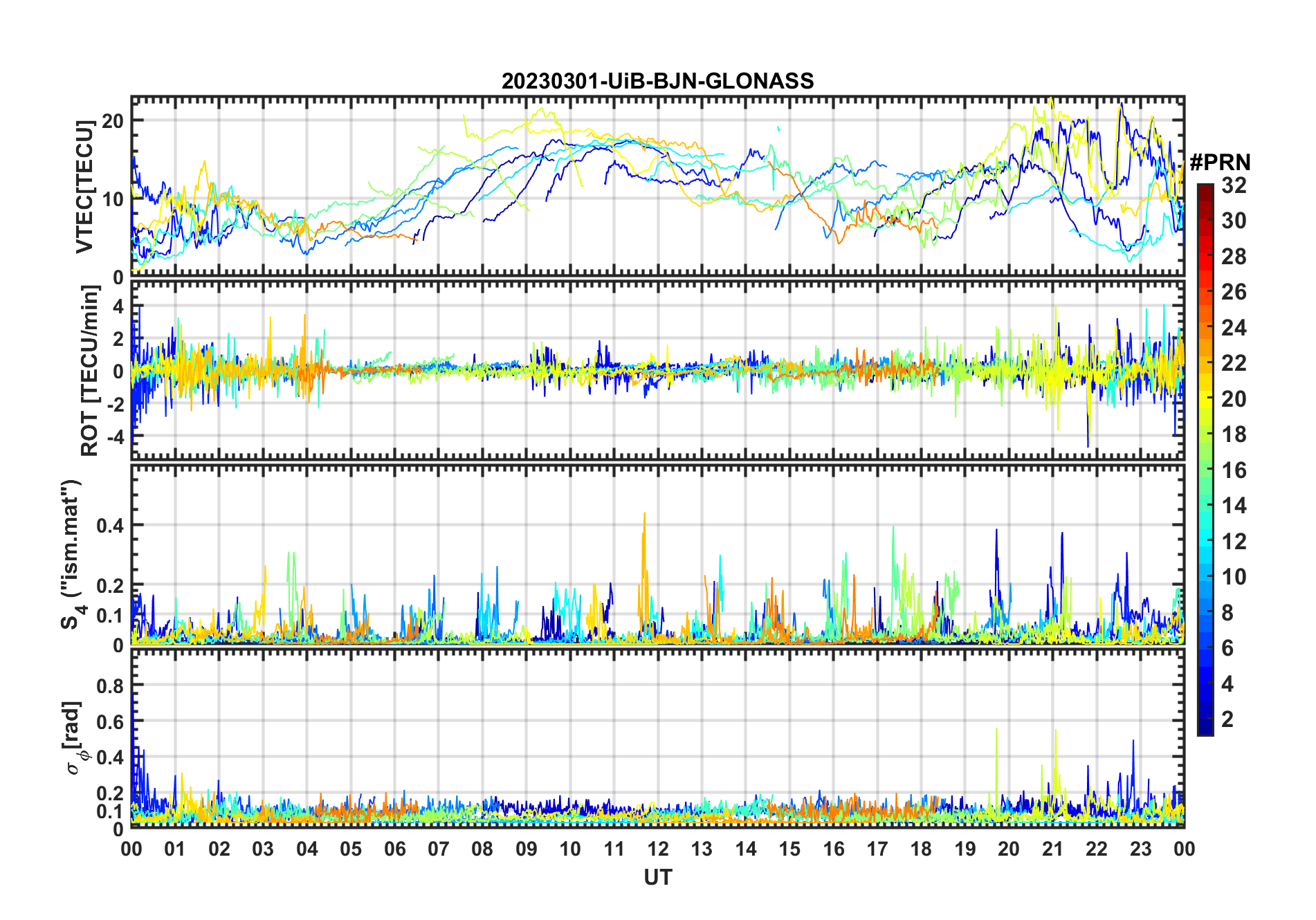Click the sigma phi [rad] y-axis label
1316x920 pixels.
coord(75,738)
